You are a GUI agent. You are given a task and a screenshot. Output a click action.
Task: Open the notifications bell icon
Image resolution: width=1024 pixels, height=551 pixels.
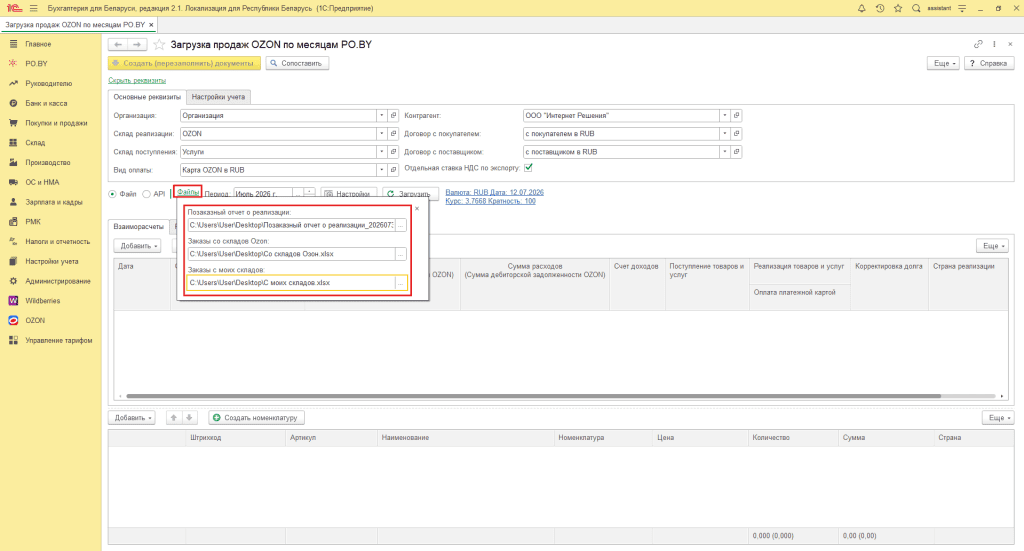pos(861,8)
